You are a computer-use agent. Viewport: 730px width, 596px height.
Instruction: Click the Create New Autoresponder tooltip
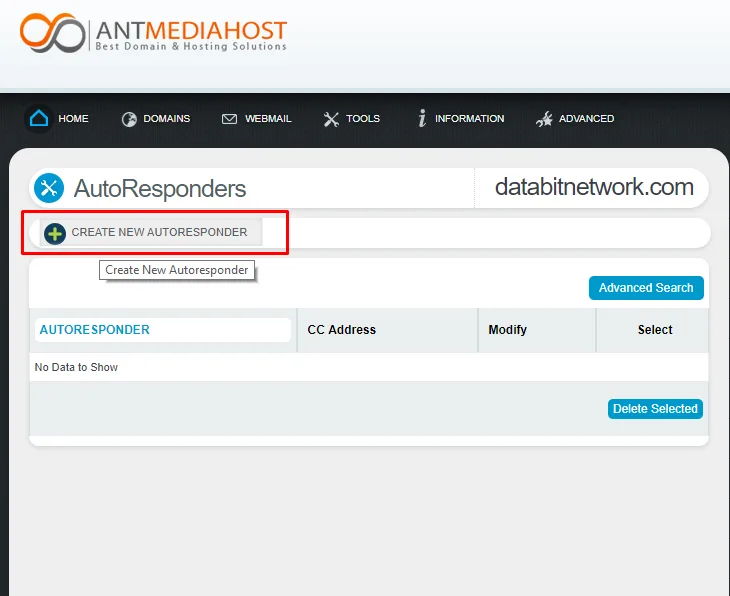[177, 270]
